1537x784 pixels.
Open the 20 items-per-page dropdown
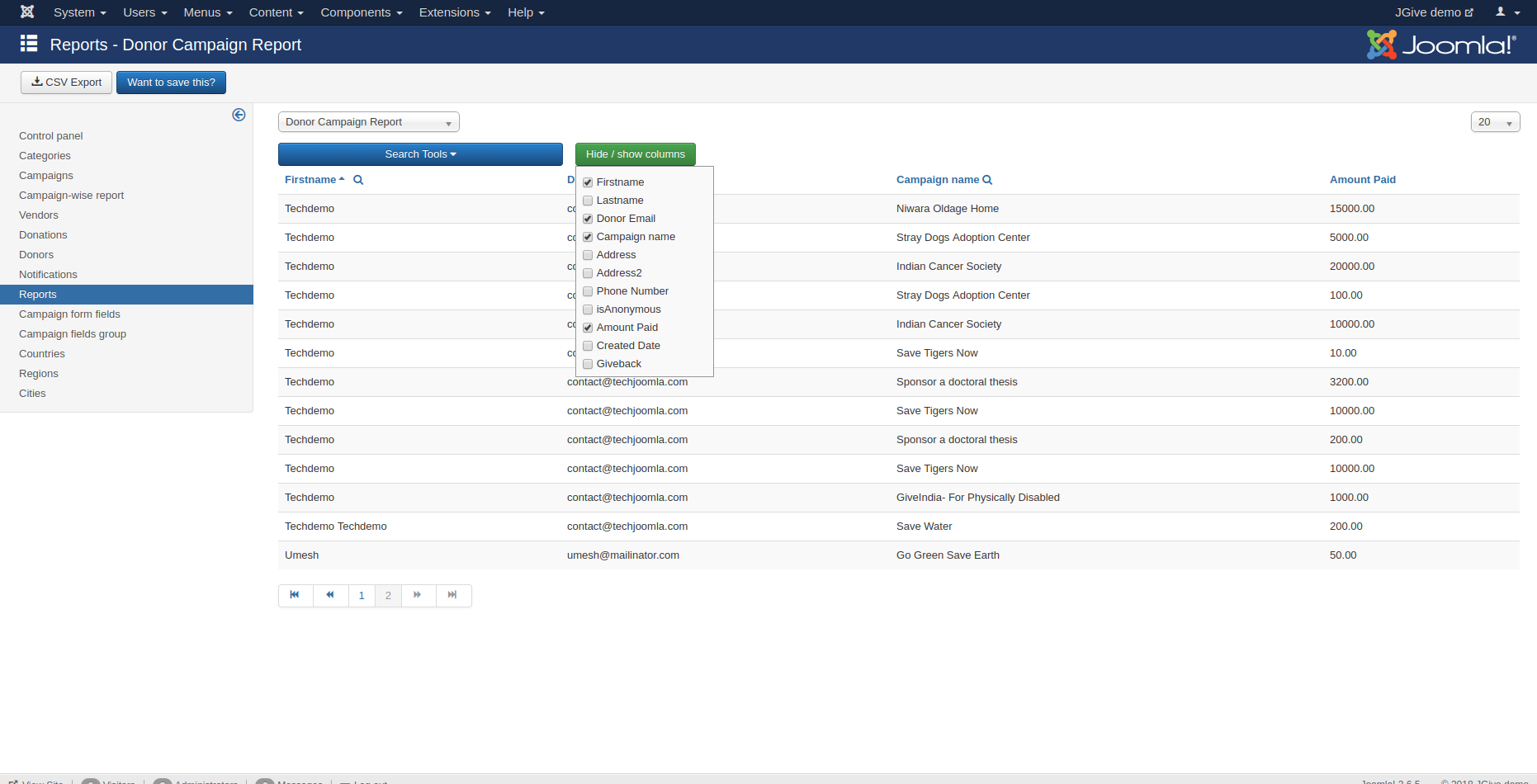[1495, 122]
